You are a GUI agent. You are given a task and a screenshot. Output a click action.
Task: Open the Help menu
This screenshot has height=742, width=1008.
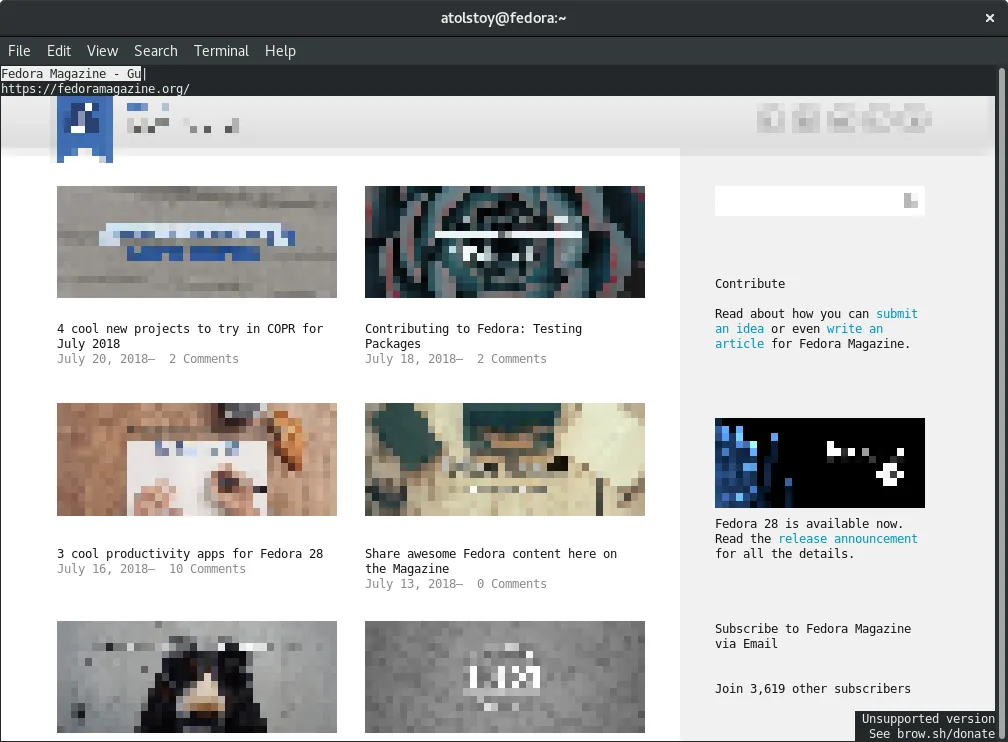point(280,51)
